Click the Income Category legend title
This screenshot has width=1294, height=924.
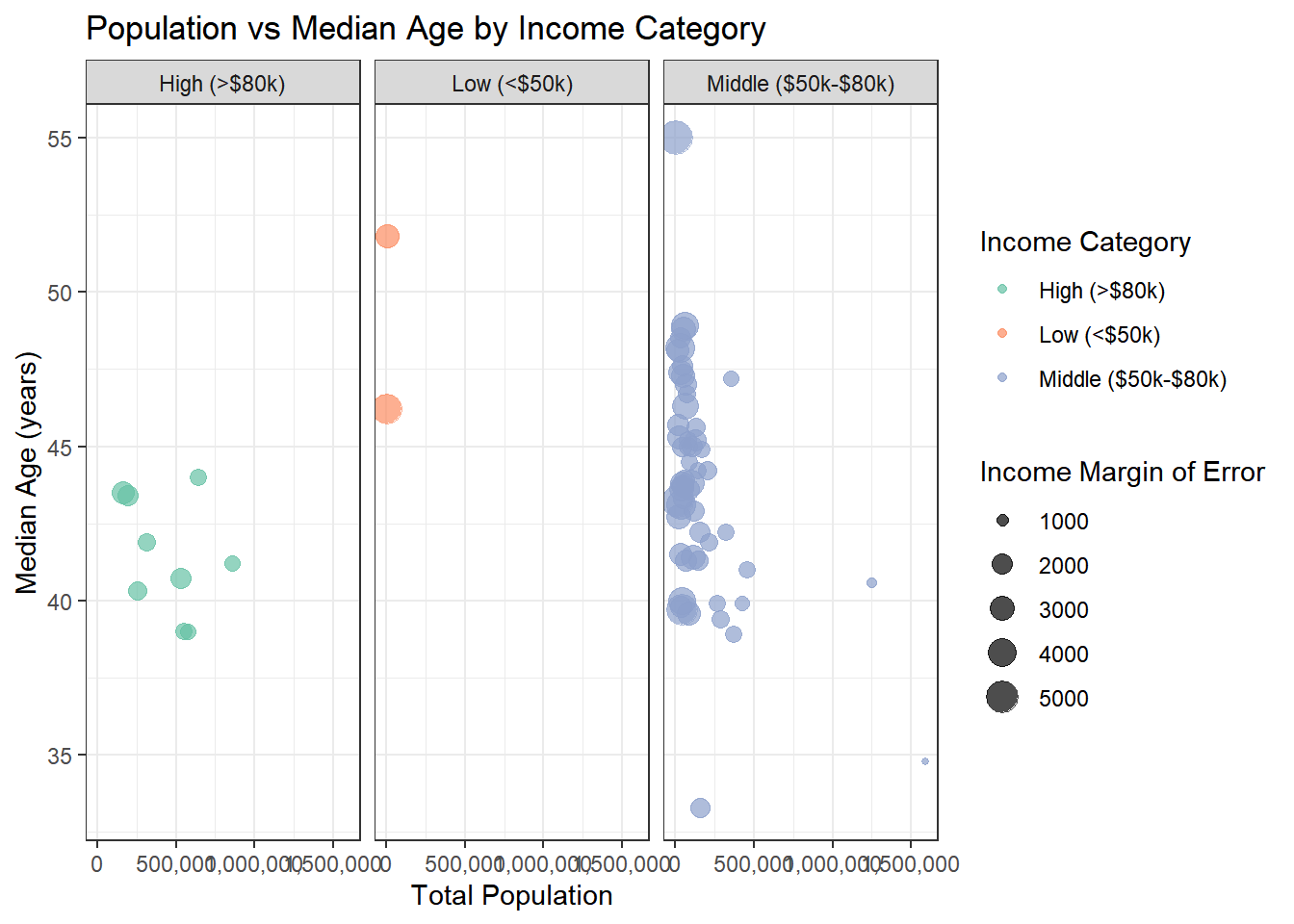pyautogui.click(x=1085, y=243)
